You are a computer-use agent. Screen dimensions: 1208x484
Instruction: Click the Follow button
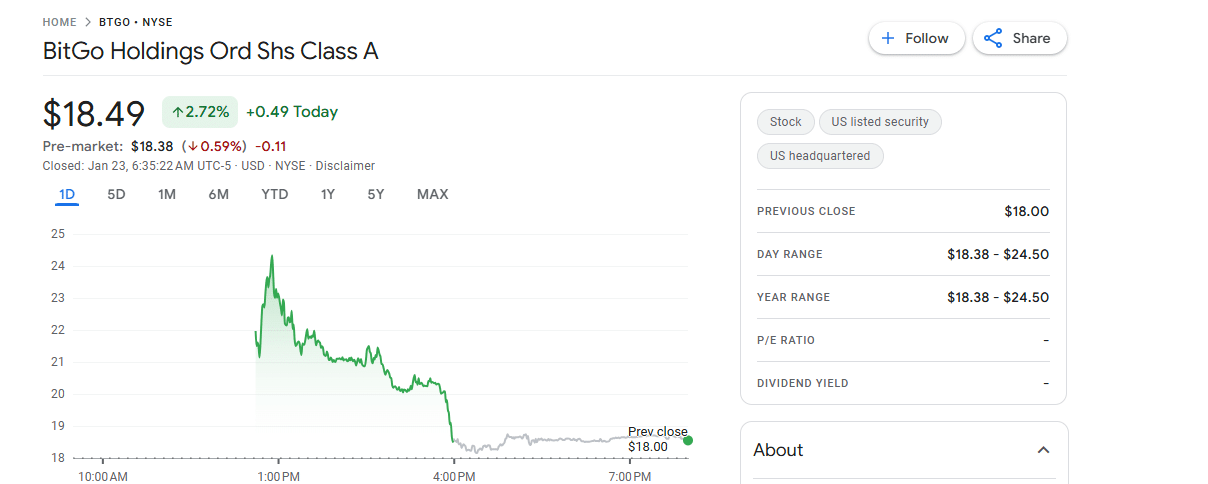(x=916, y=38)
